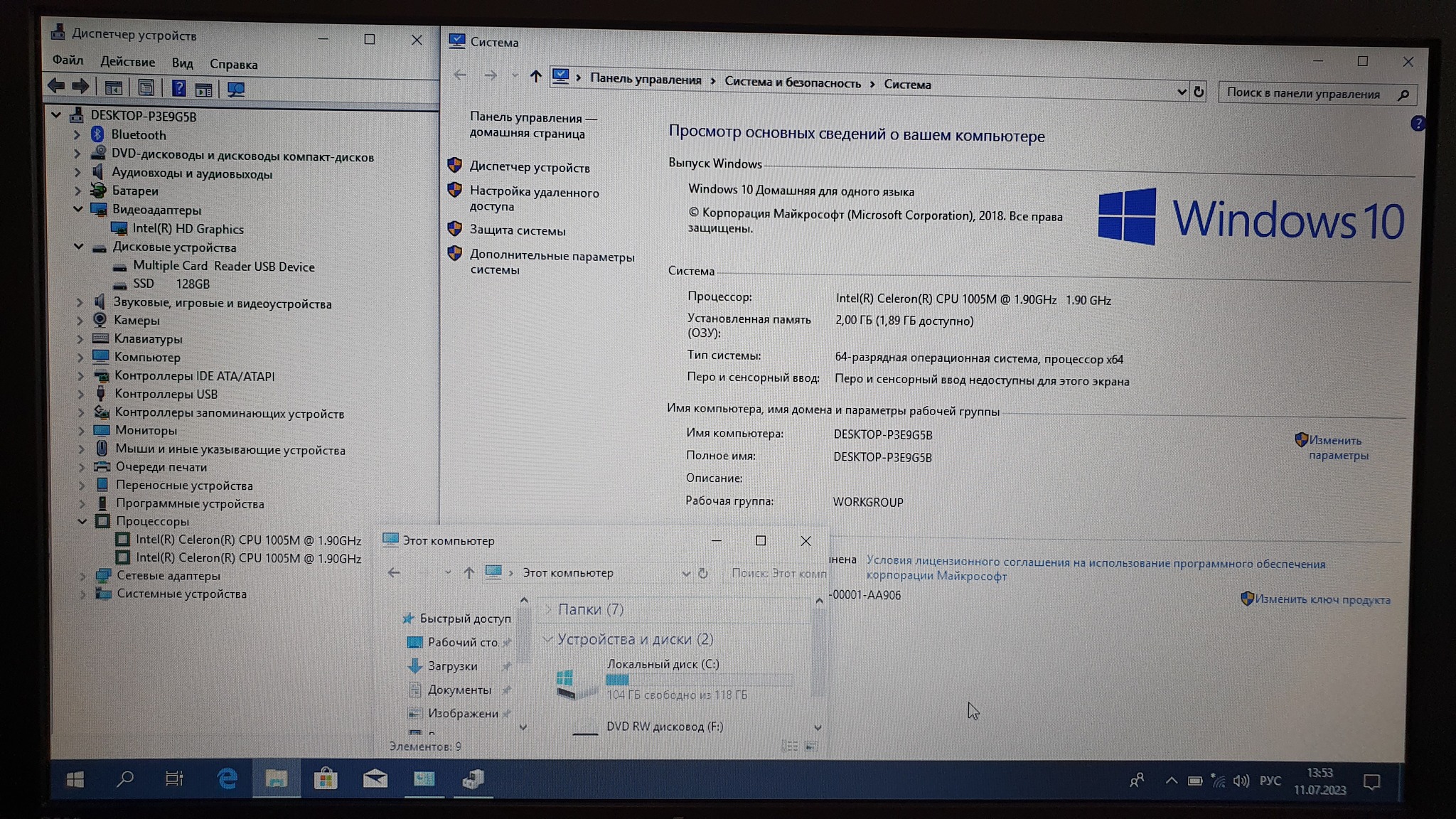Click Изменить ключ продукта link
The height and width of the screenshot is (819, 1456).
[x=1321, y=599]
